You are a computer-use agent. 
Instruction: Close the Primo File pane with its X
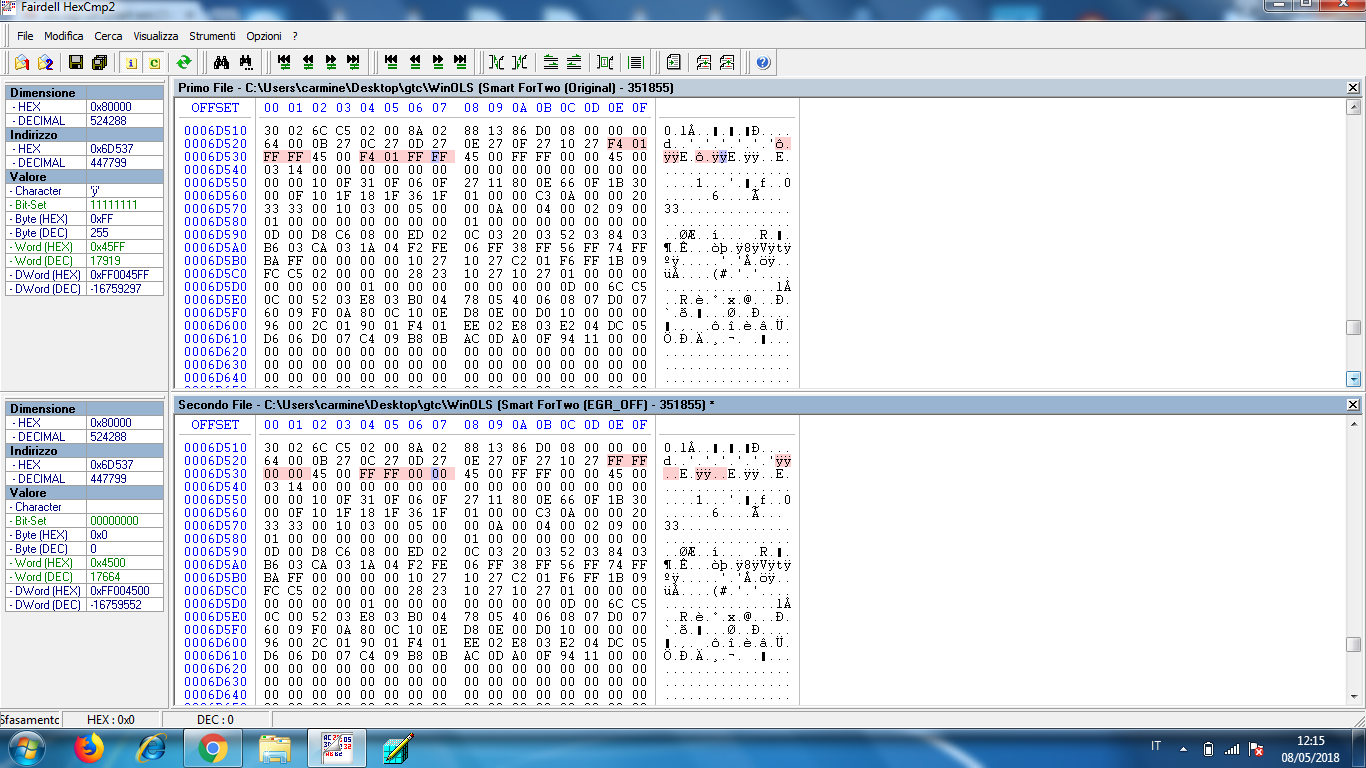(1353, 88)
